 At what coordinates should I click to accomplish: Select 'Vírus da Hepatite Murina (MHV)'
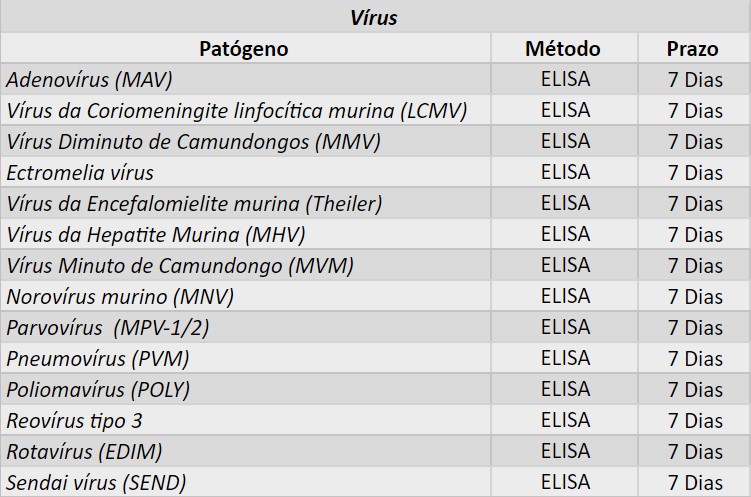(x=156, y=234)
